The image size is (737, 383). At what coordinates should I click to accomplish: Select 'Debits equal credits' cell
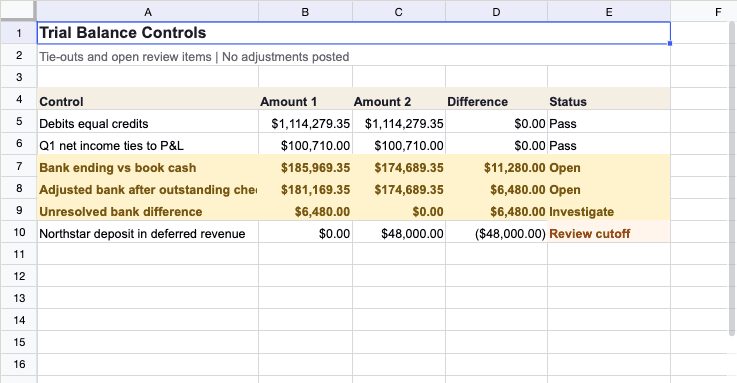click(148, 121)
